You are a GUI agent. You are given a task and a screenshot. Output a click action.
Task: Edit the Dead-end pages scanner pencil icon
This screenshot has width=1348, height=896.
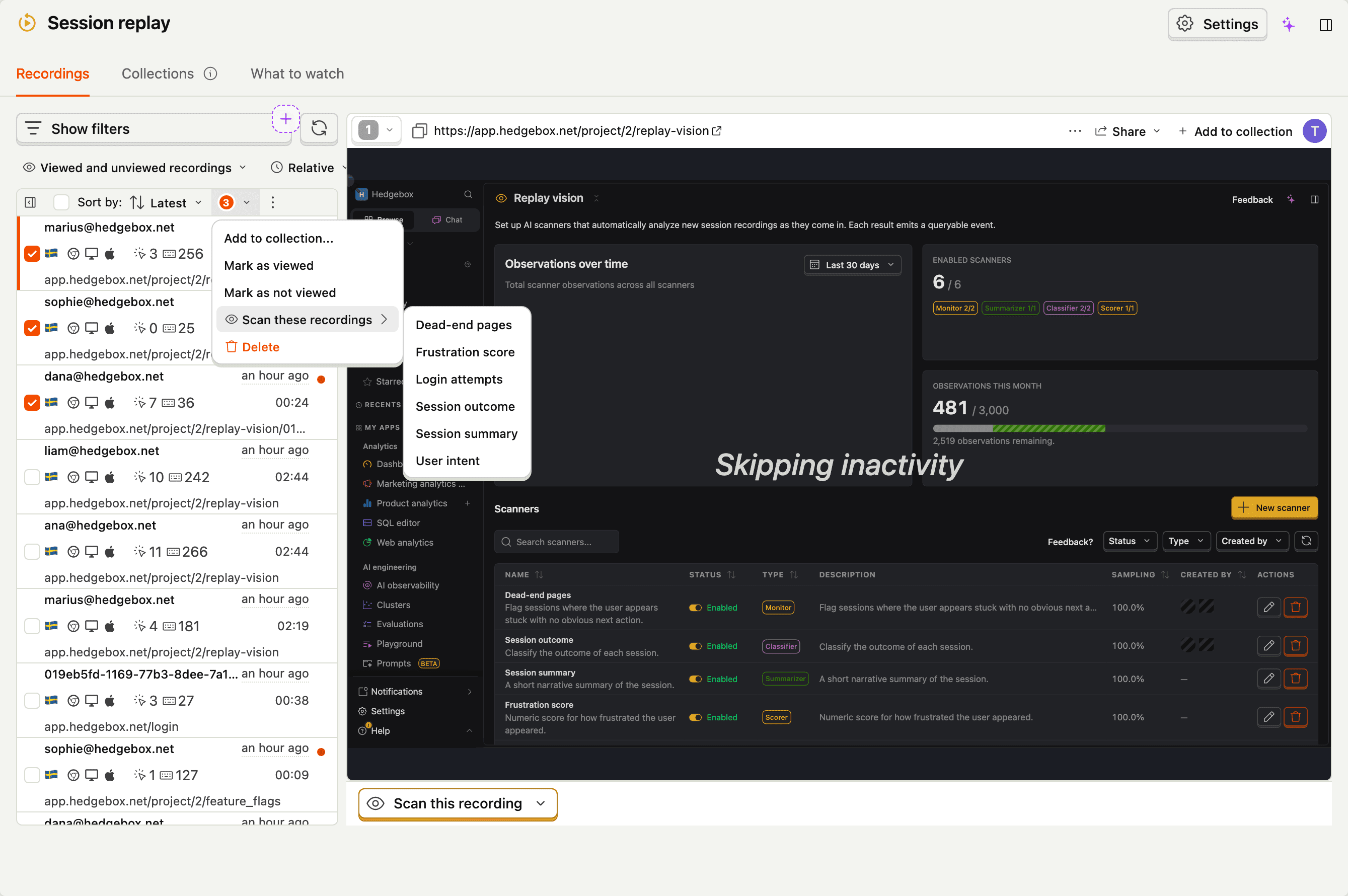coord(1268,607)
